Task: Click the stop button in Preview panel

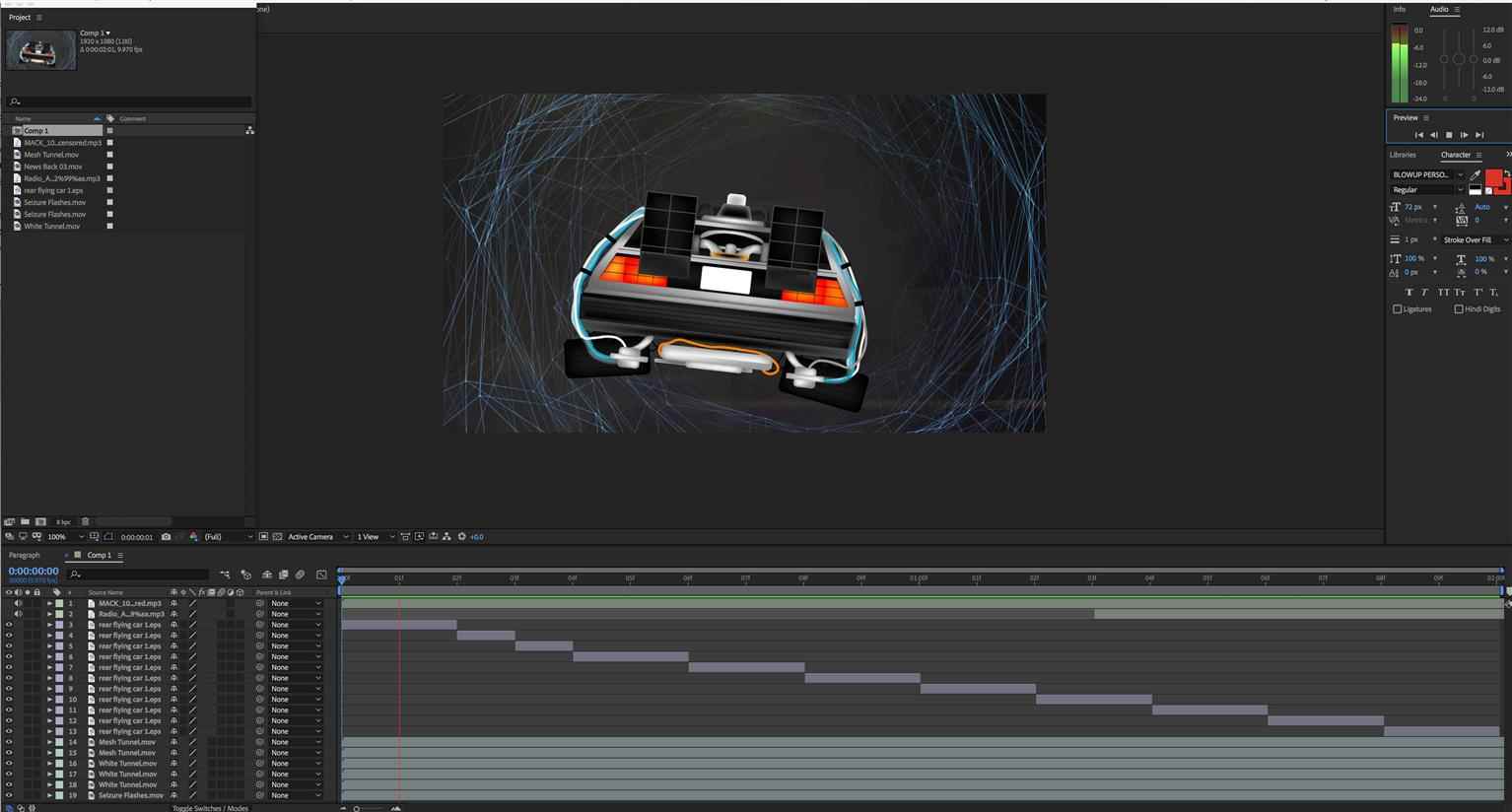Action: click(1448, 135)
